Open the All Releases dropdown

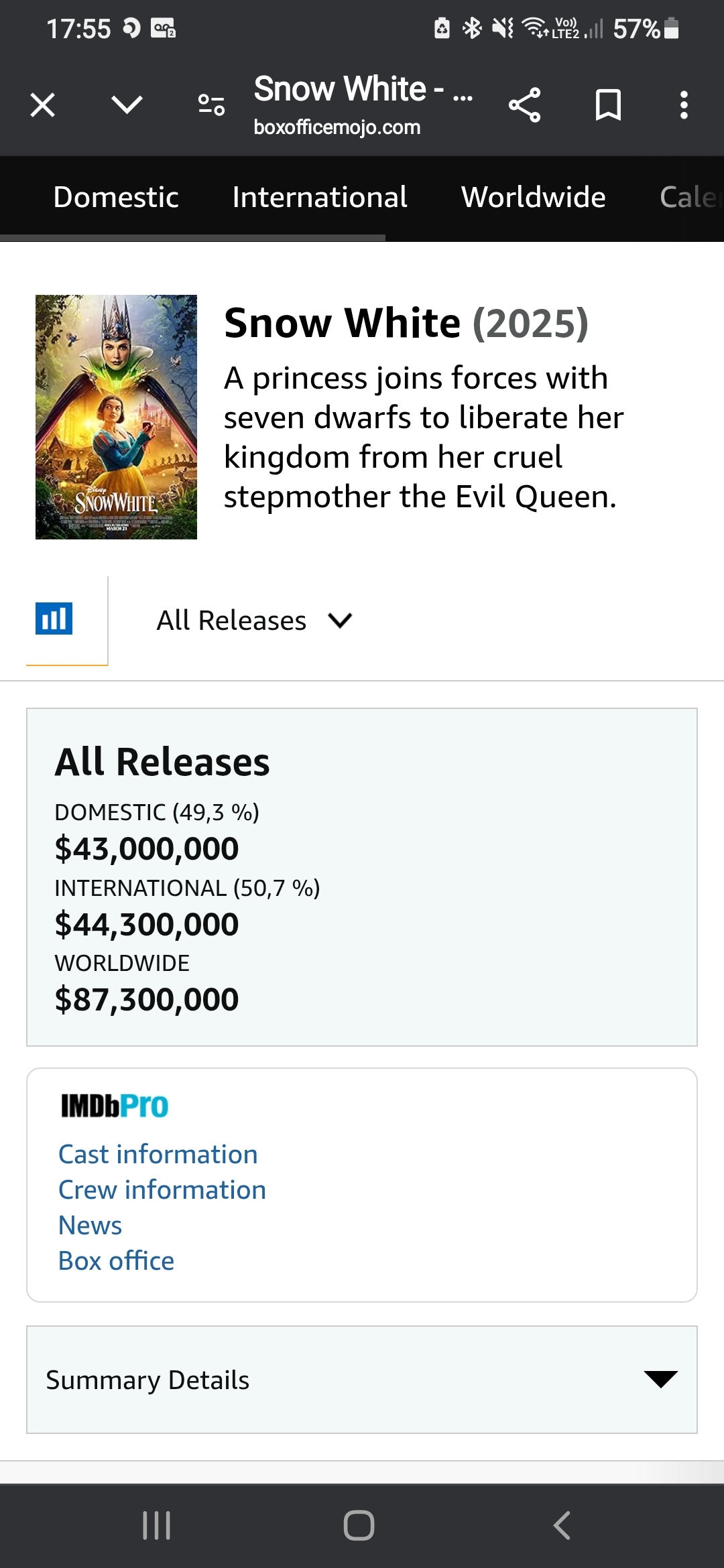253,620
